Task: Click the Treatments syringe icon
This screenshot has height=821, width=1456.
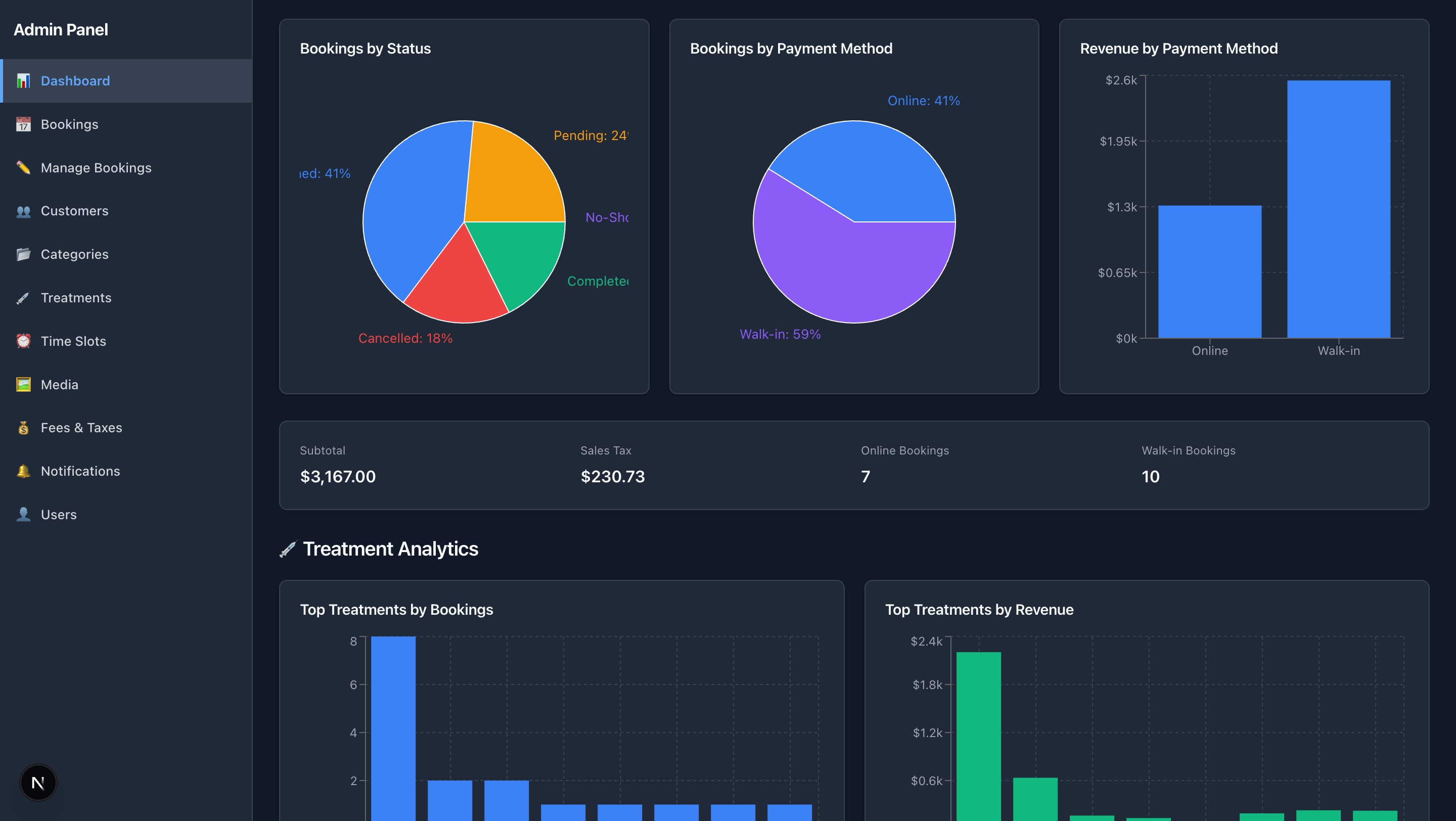Action: (x=23, y=297)
